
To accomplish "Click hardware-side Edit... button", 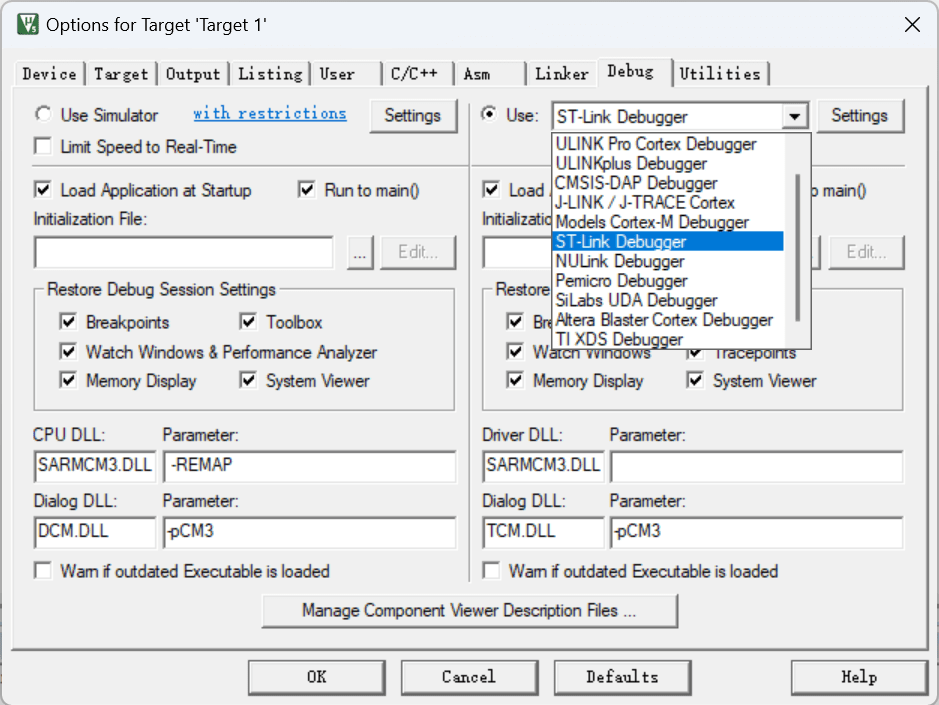I will pyautogui.click(x=866, y=252).
